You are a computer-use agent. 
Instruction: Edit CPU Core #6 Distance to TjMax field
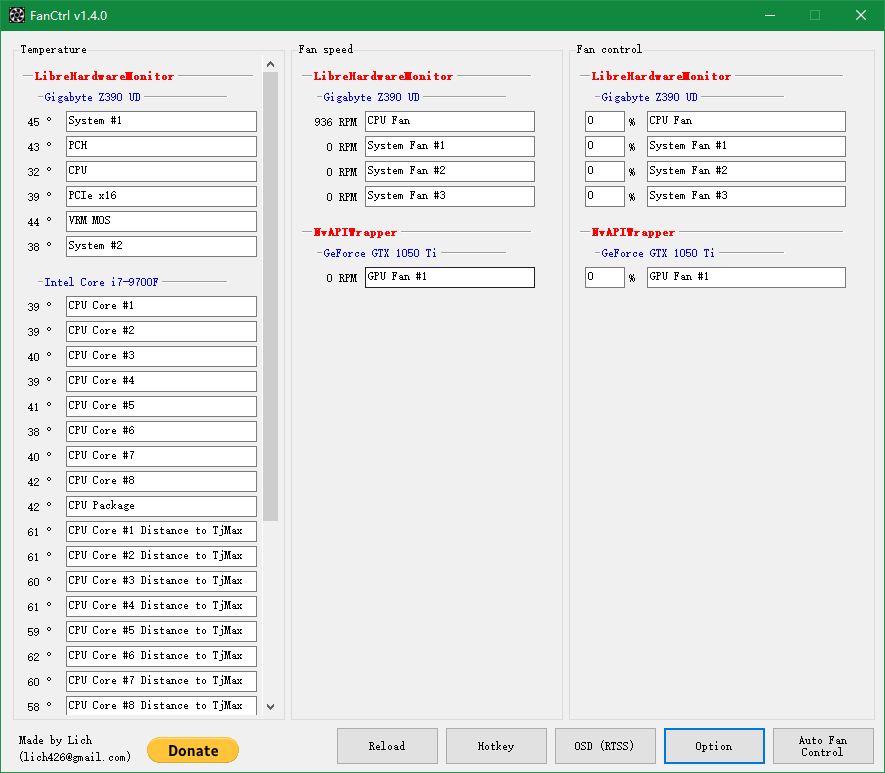pyautogui.click(x=161, y=656)
